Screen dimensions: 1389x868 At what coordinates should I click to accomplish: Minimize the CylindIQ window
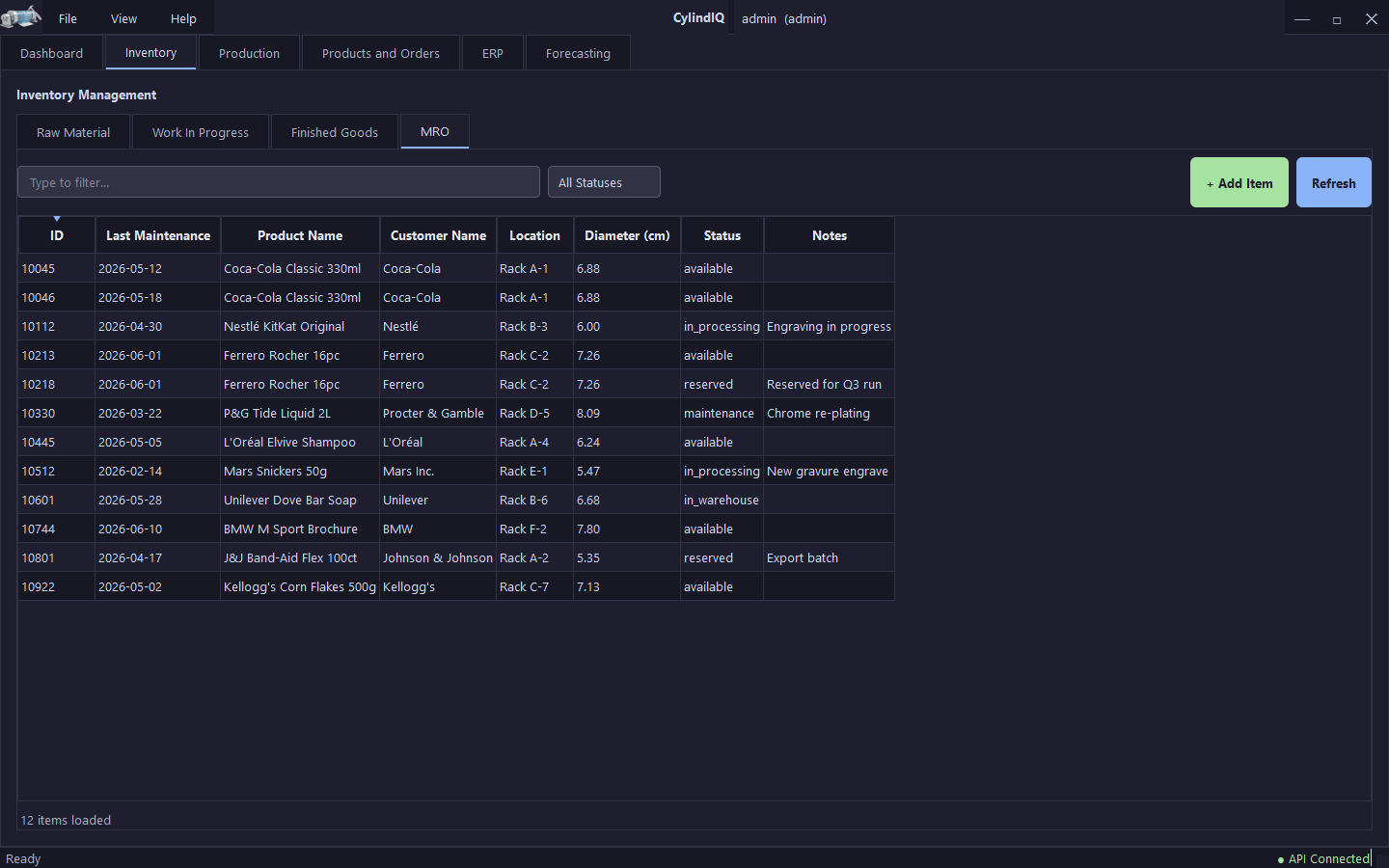pos(1302,19)
